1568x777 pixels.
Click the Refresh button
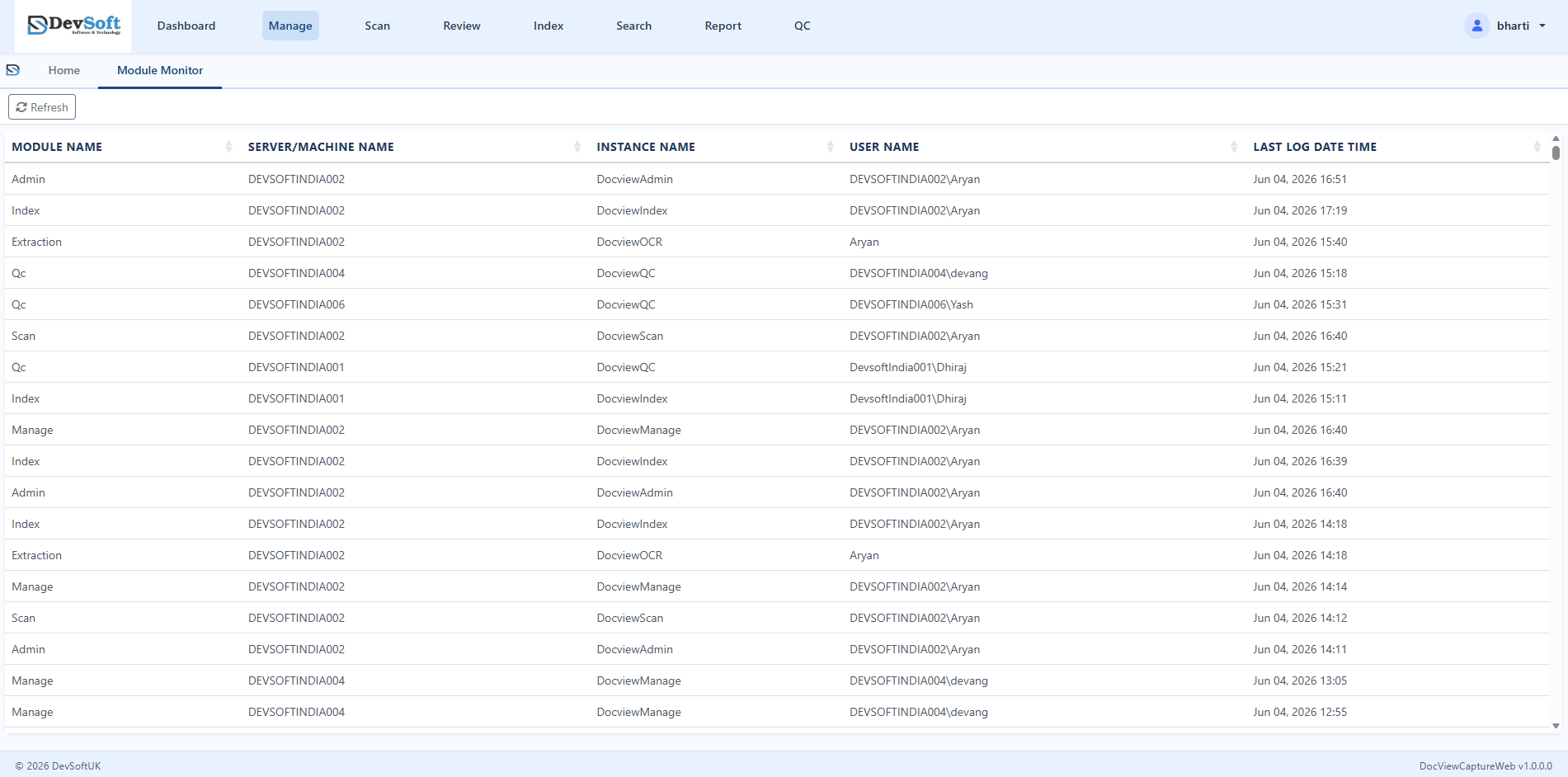click(42, 107)
